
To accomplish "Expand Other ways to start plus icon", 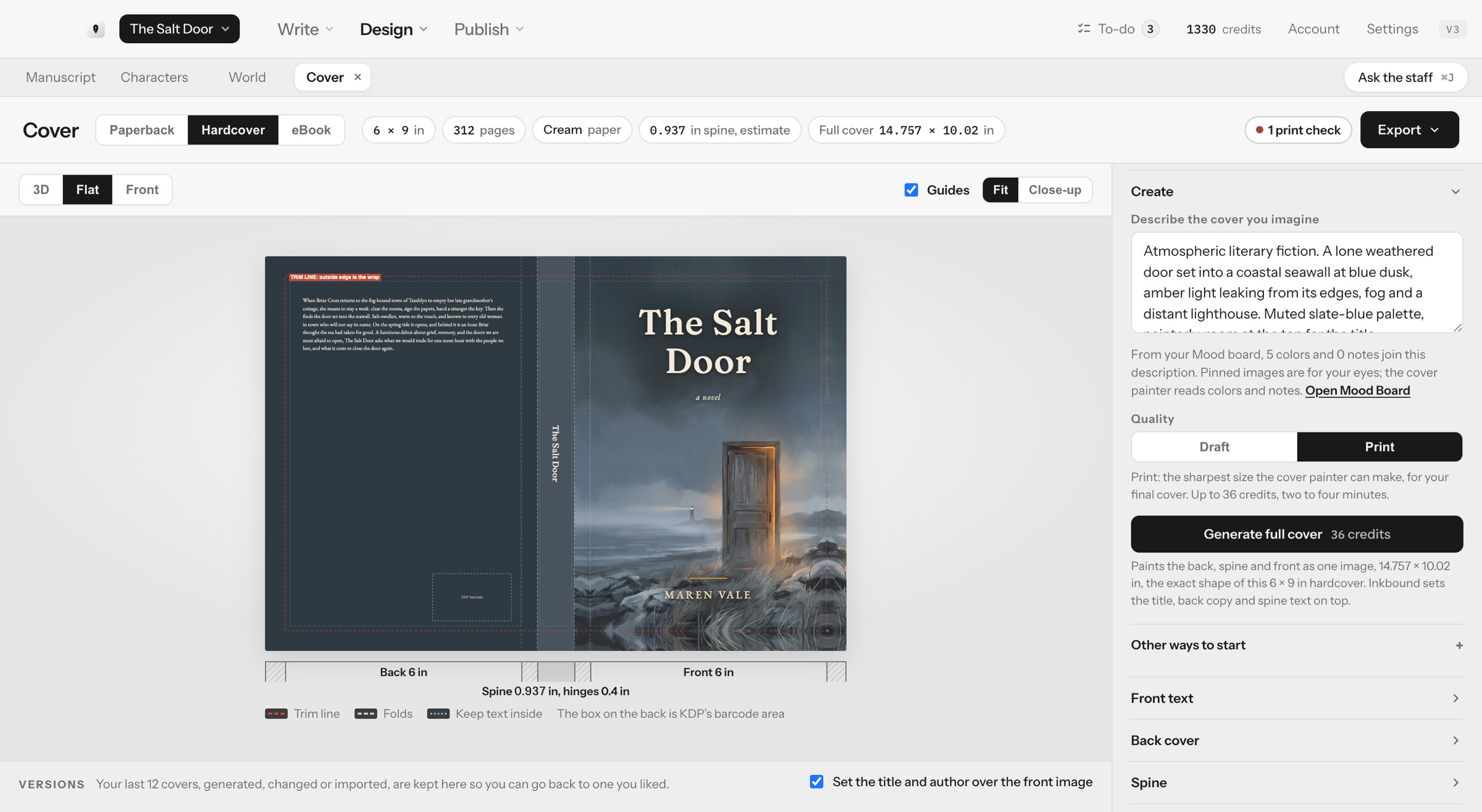I will coord(1459,645).
